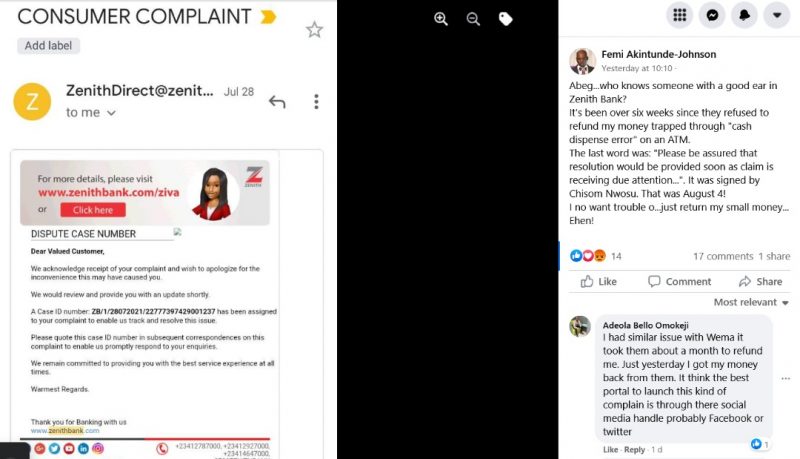Zoom out of the photo

[x=473, y=19]
